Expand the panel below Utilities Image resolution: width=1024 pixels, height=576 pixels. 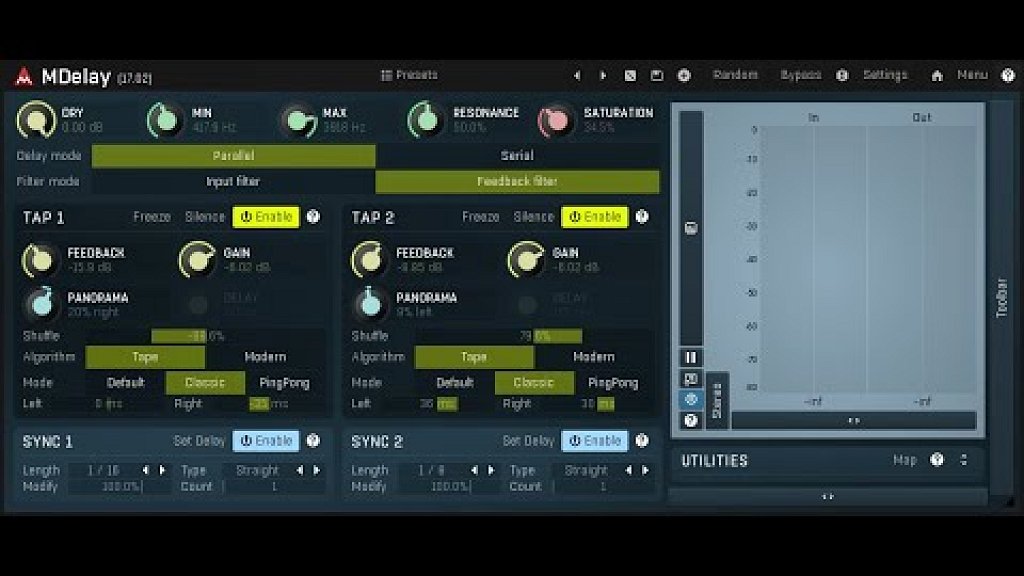point(827,496)
